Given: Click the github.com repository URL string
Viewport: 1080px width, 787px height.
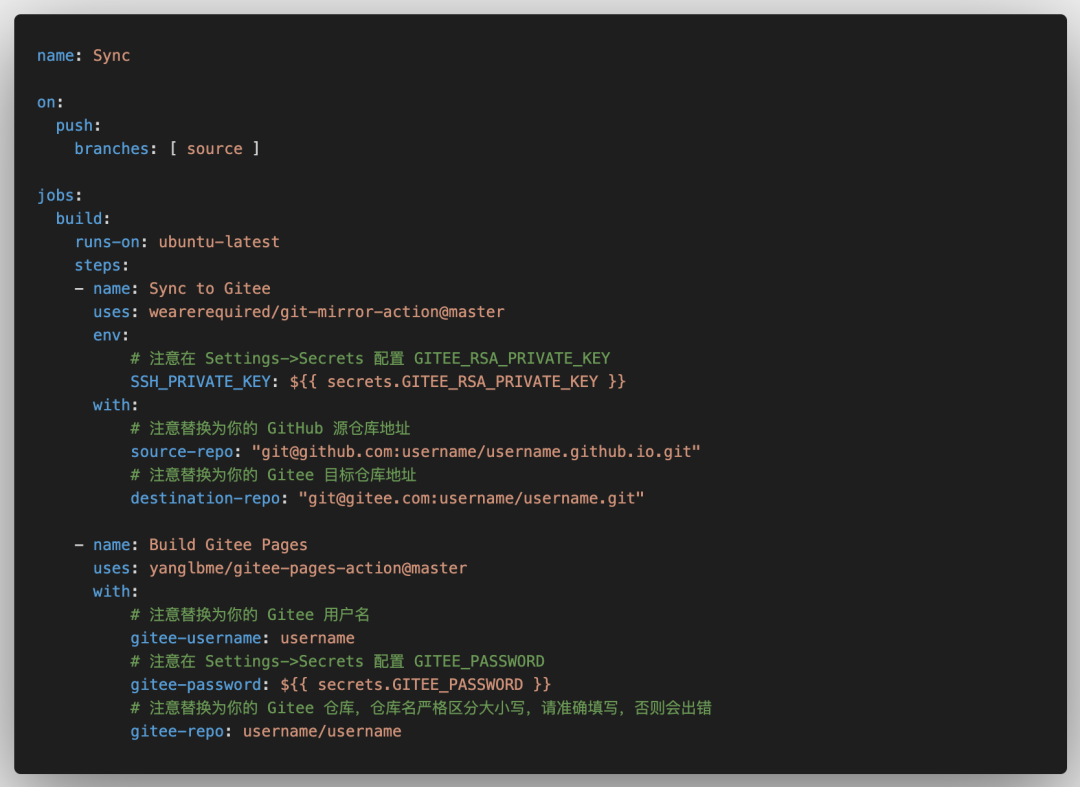Looking at the screenshot, I should [476, 452].
